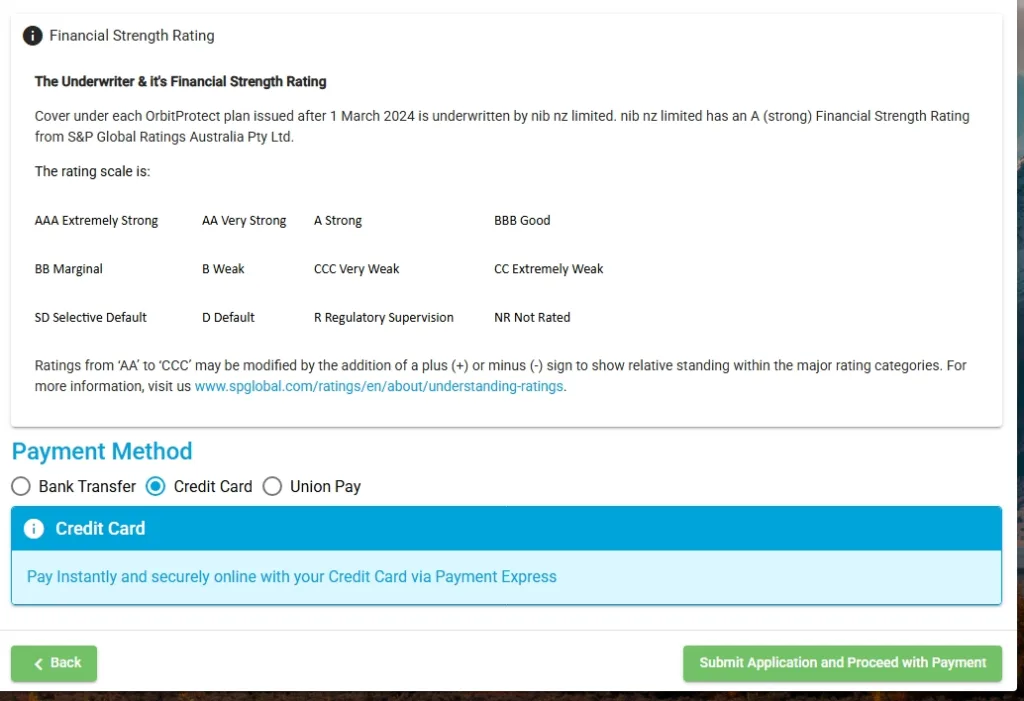Click the 'CCC Very Weak' rating entry
This screenshot has width=1024, height=701.
click(357, 269)
